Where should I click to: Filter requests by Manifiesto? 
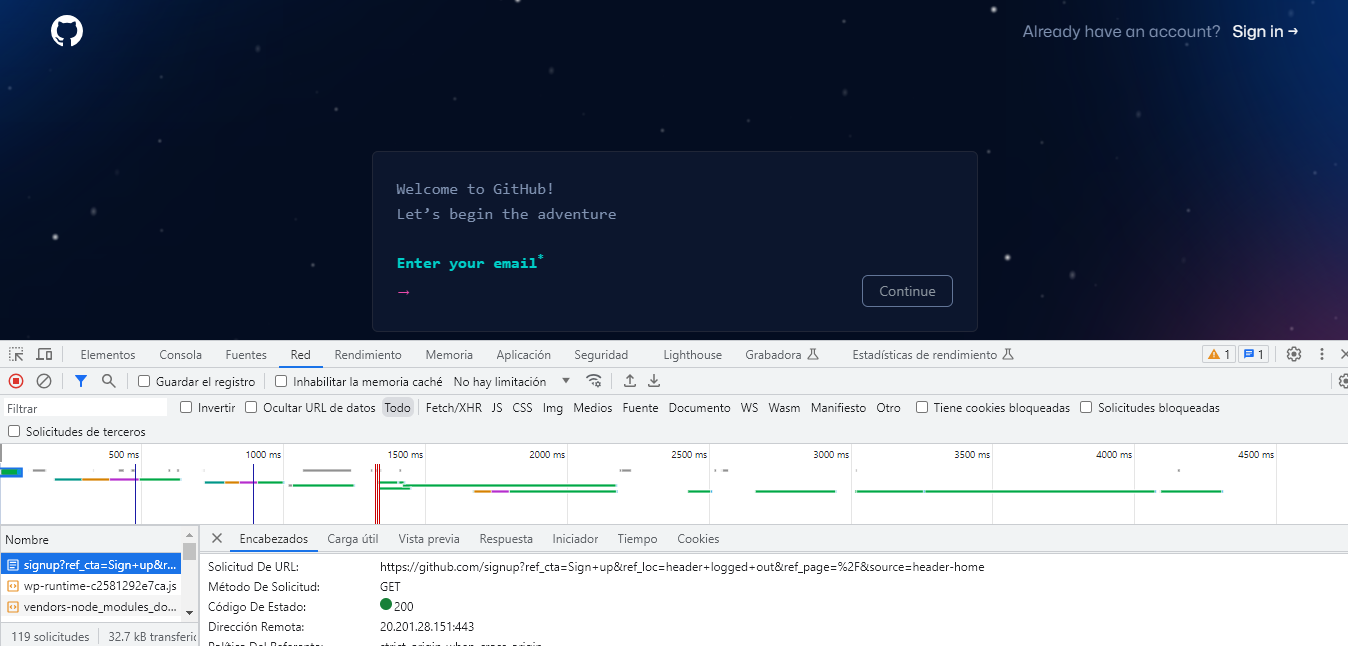(838, 408)
